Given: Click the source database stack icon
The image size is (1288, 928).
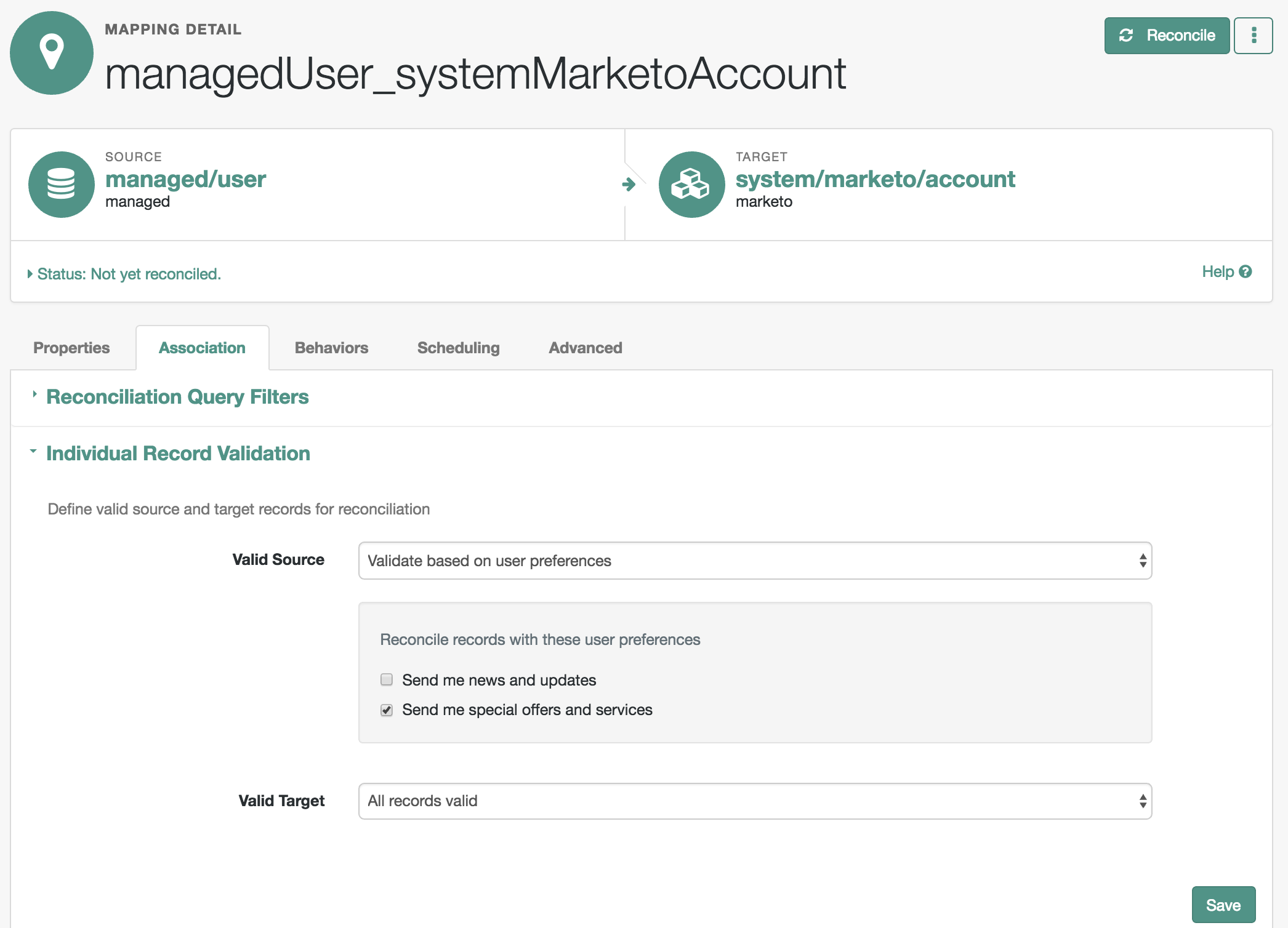Looking at the screenshot, I should 61,184.
